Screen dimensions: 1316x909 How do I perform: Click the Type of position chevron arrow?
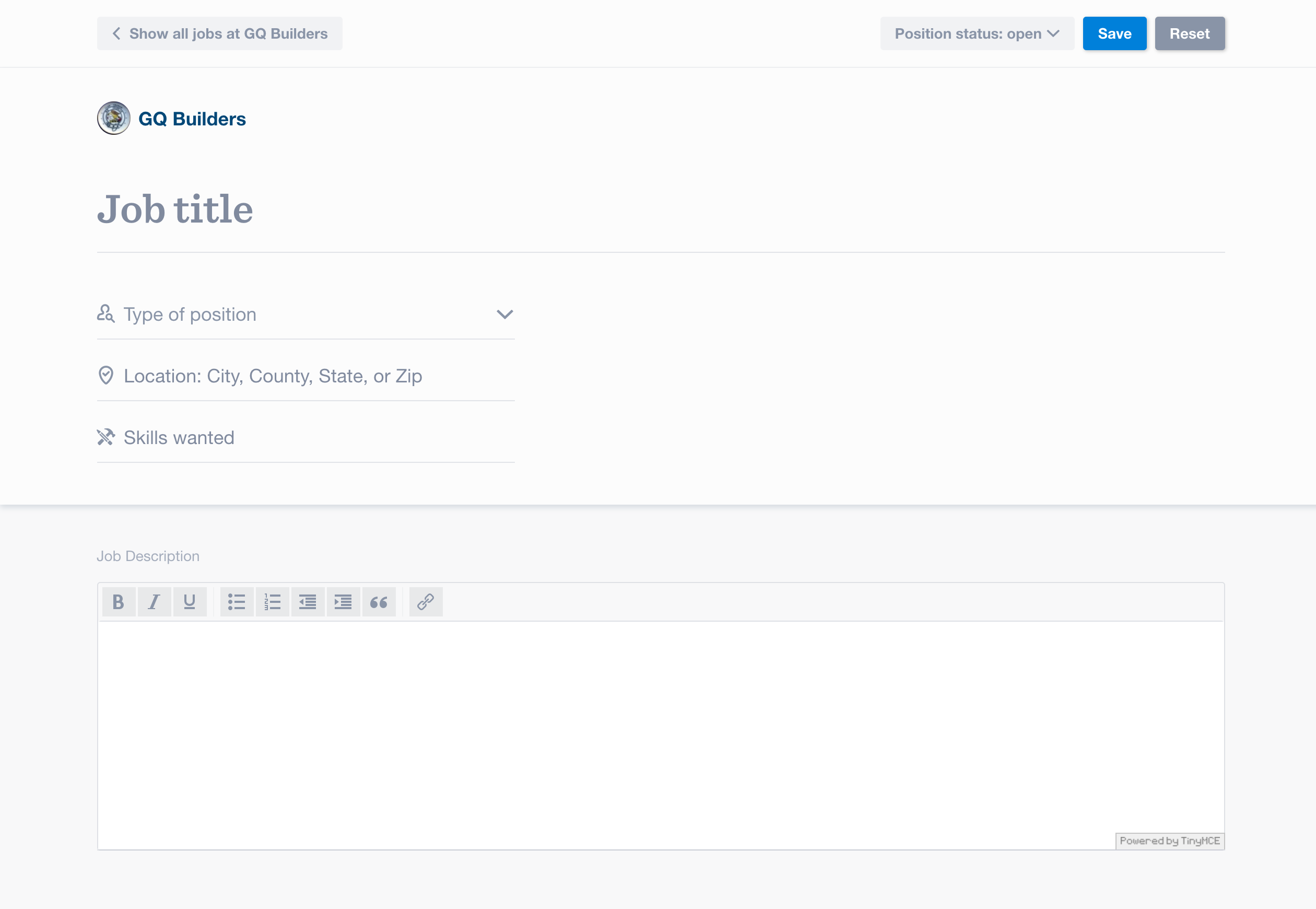tap(504, 314)
